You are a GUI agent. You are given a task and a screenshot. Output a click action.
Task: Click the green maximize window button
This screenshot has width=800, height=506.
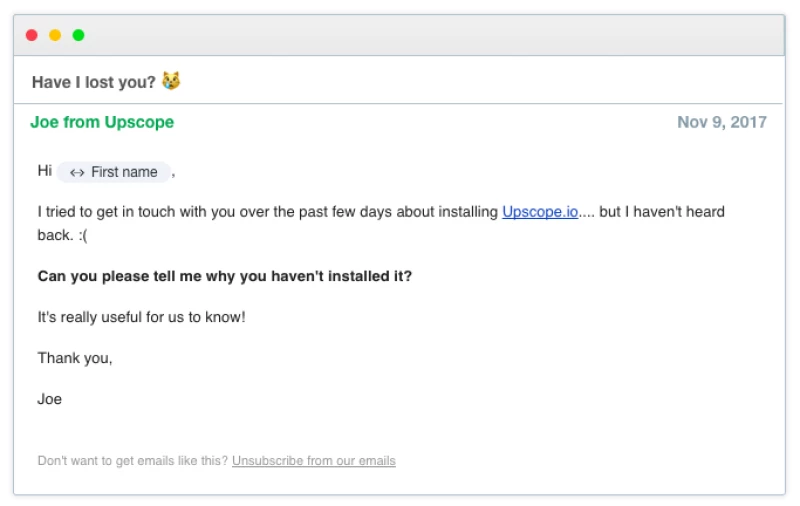point(78,35)
